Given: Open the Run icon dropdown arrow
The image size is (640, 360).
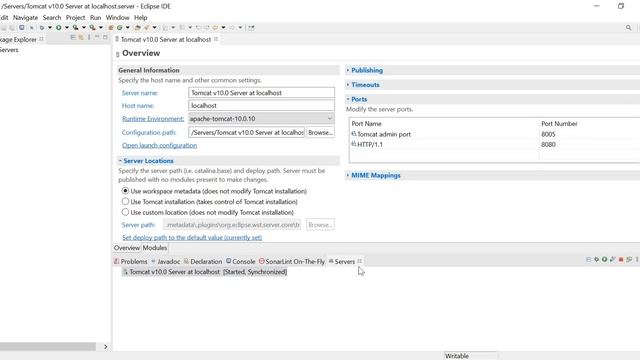Looking at the screenshot, I should [x=67, y=28].
